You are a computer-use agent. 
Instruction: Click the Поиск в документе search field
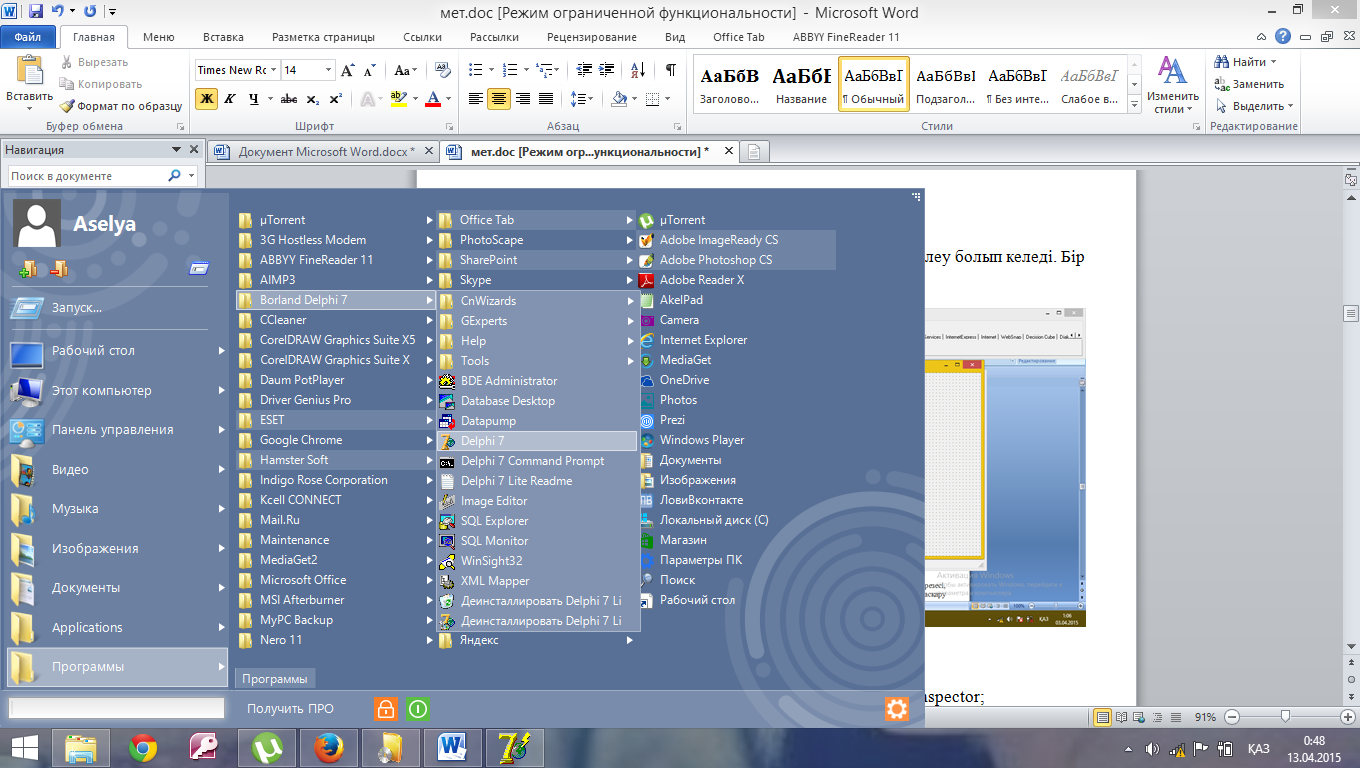pyautogui.click(x=87, y=176)
